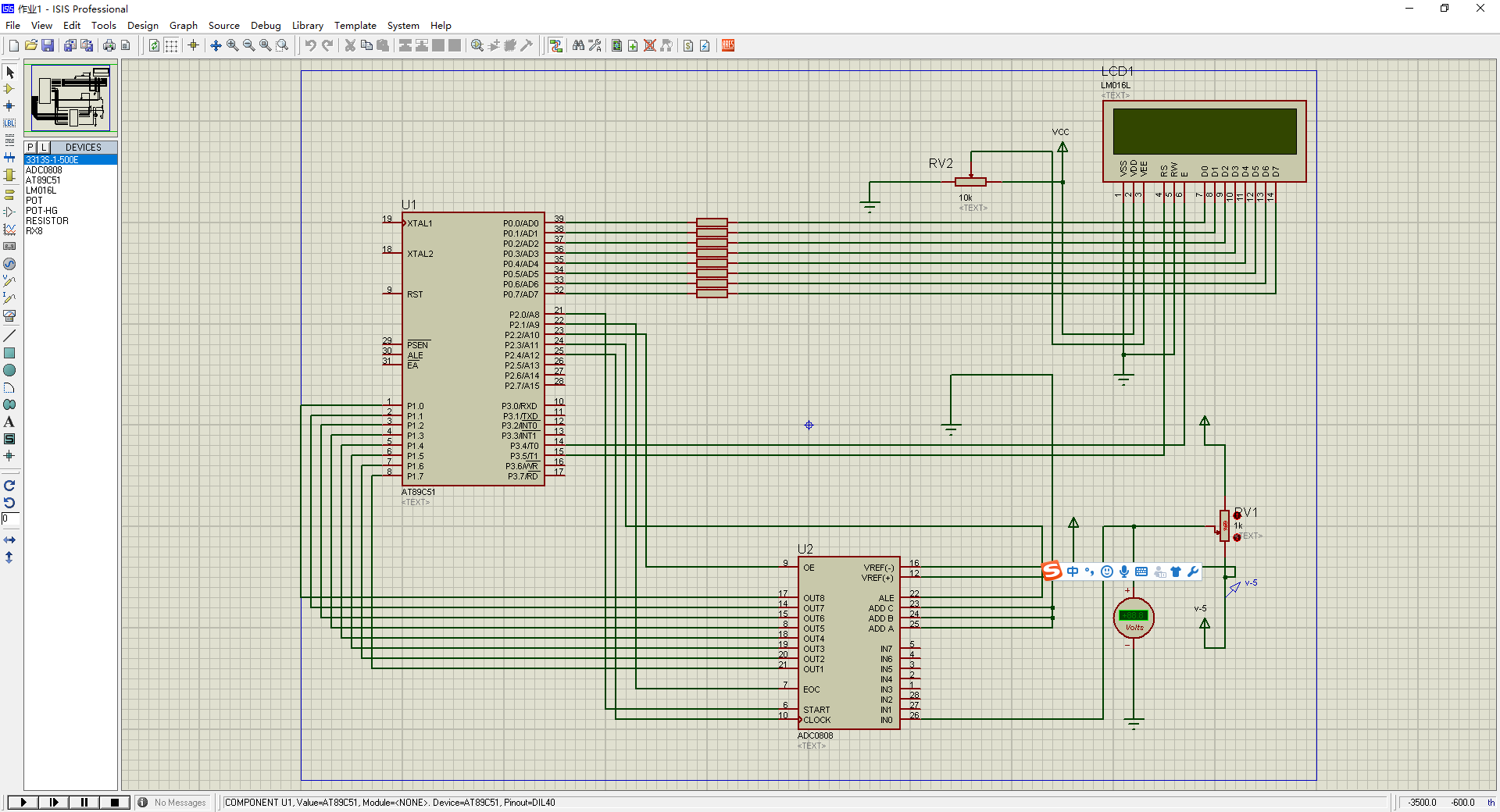Open the Design menu
This screenshot has width=1500, height=812.
tap(143, 25)
